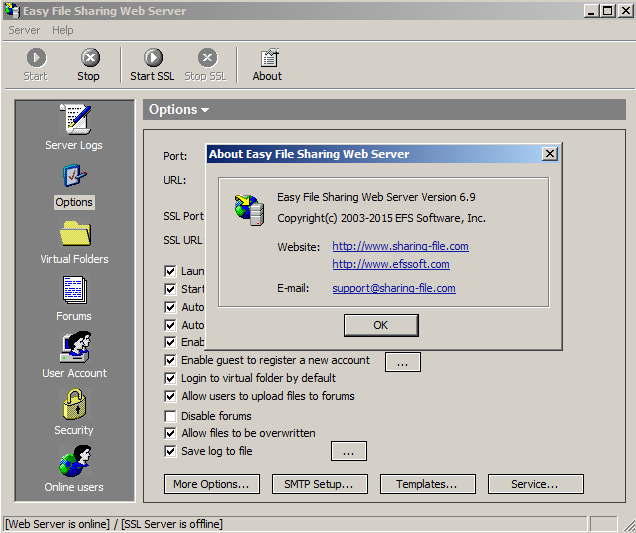Click the app icon in the title bar
Viewport: 636px width, 533px height.
pyautogui.click(x=12, y=11)
